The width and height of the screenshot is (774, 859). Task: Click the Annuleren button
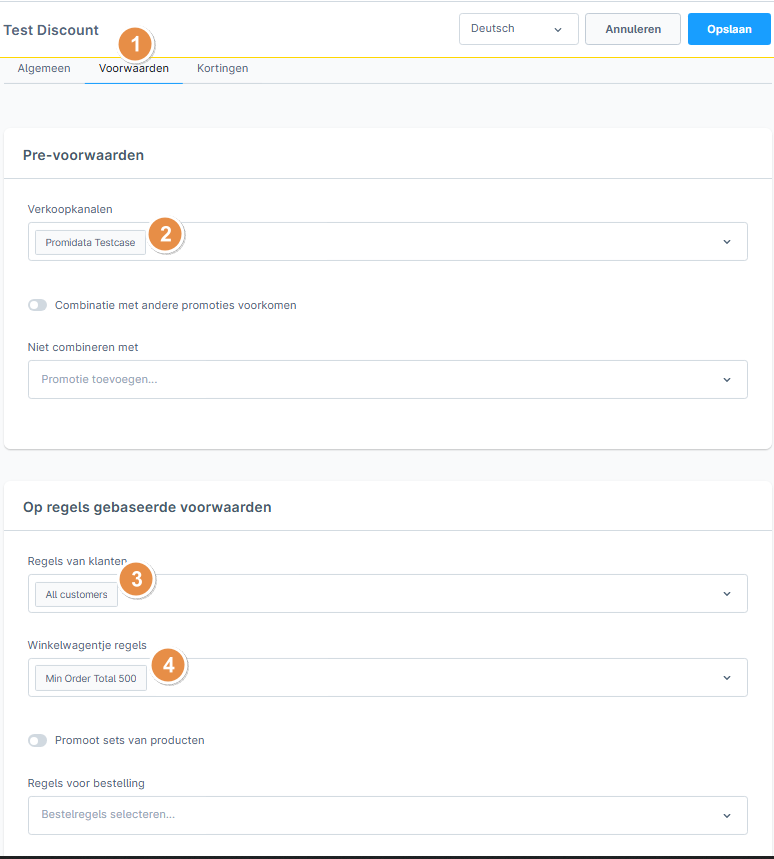point(633,29)
